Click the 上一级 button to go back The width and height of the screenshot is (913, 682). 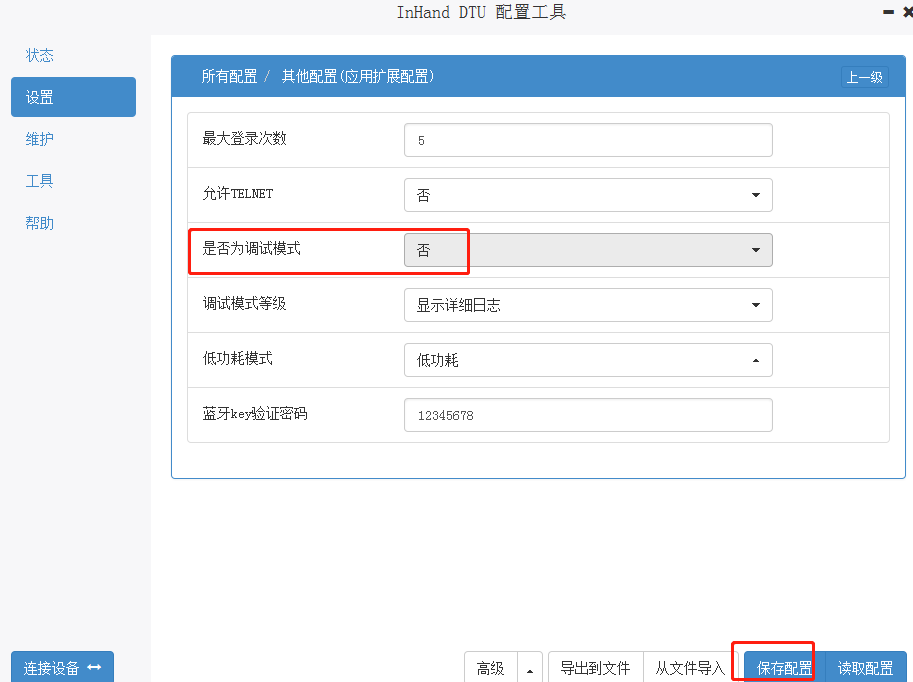coord(864,77)
